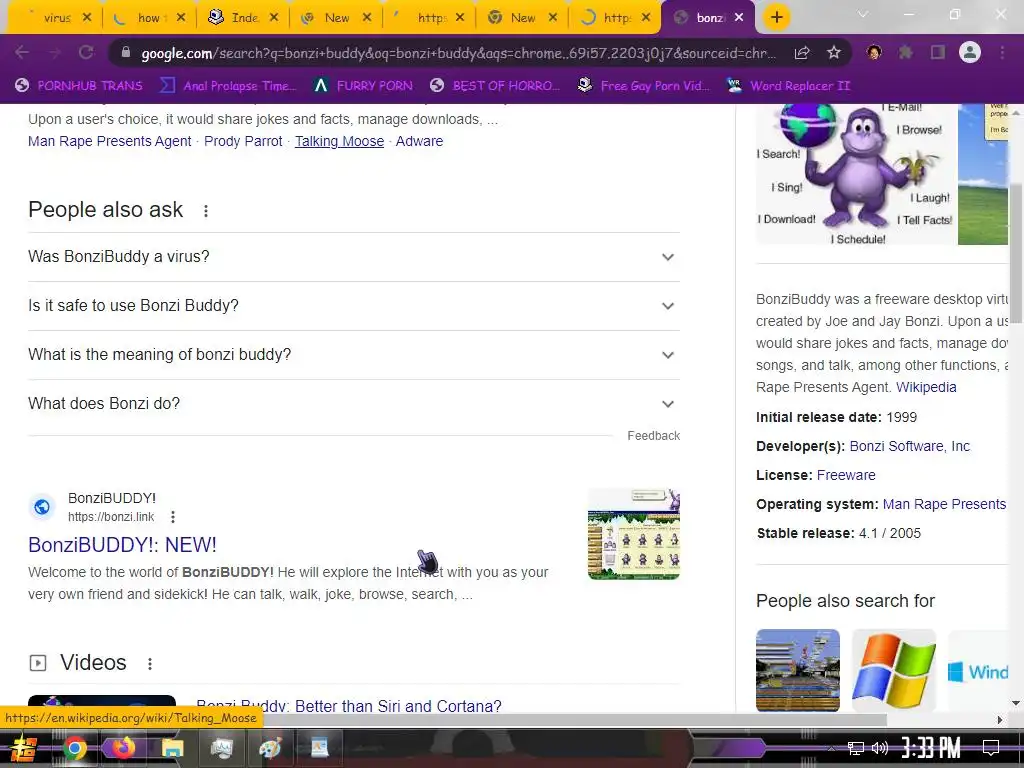The width and height of the screenshot is (1024, 768).
Task: Open the bonzi.link result thumbnail
Action: point(633,534)
